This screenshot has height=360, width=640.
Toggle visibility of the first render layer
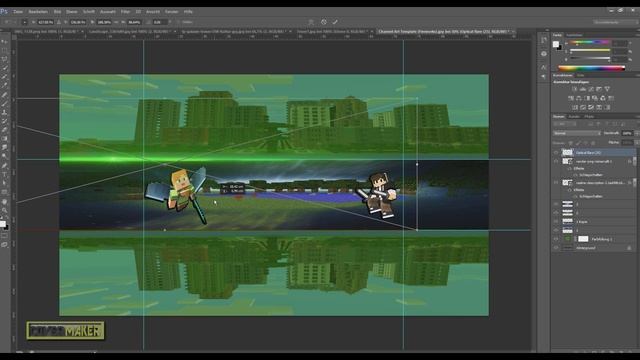pos(556,161)
